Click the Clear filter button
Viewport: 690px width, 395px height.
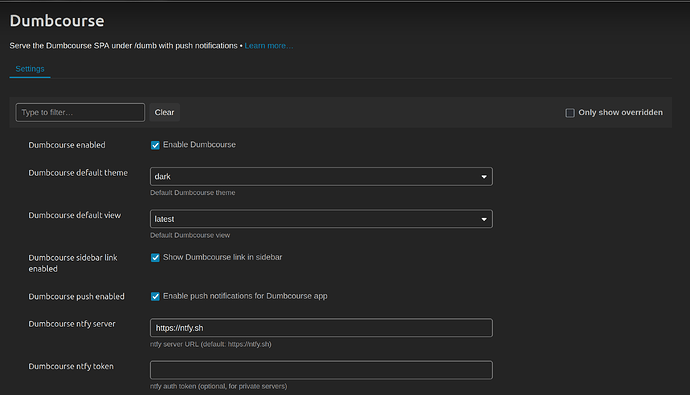click(165, 113)
